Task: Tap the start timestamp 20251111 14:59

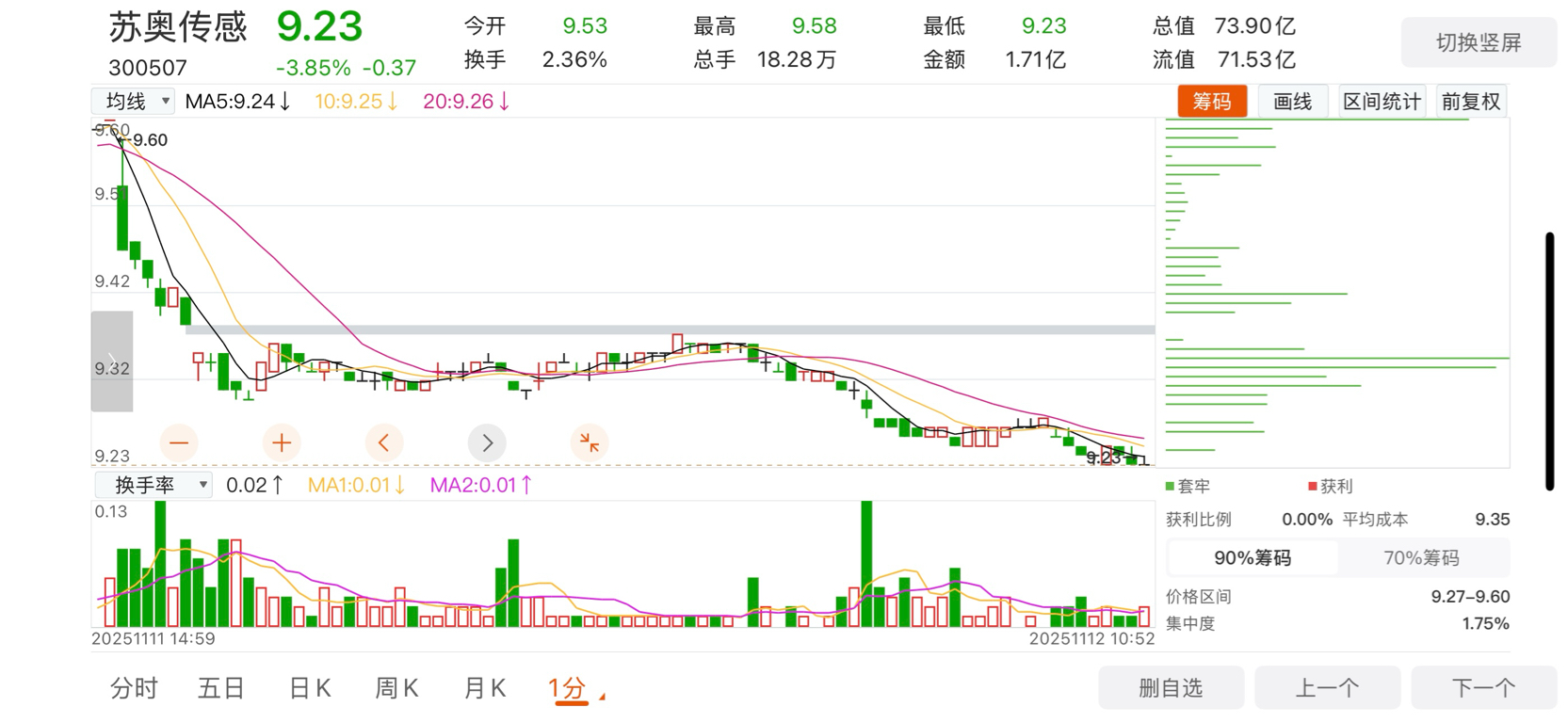Action: pos(154,638)
